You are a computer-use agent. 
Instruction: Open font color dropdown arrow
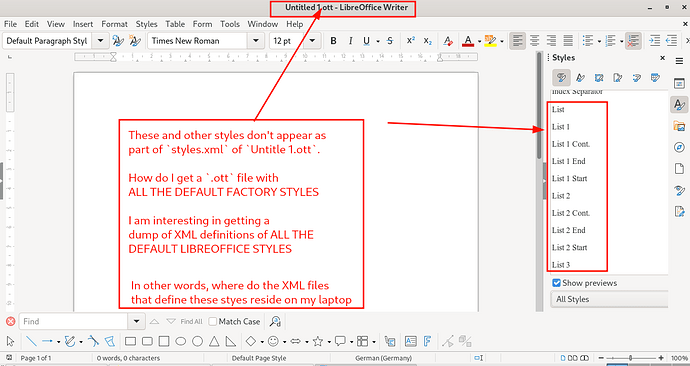(479, 41)
